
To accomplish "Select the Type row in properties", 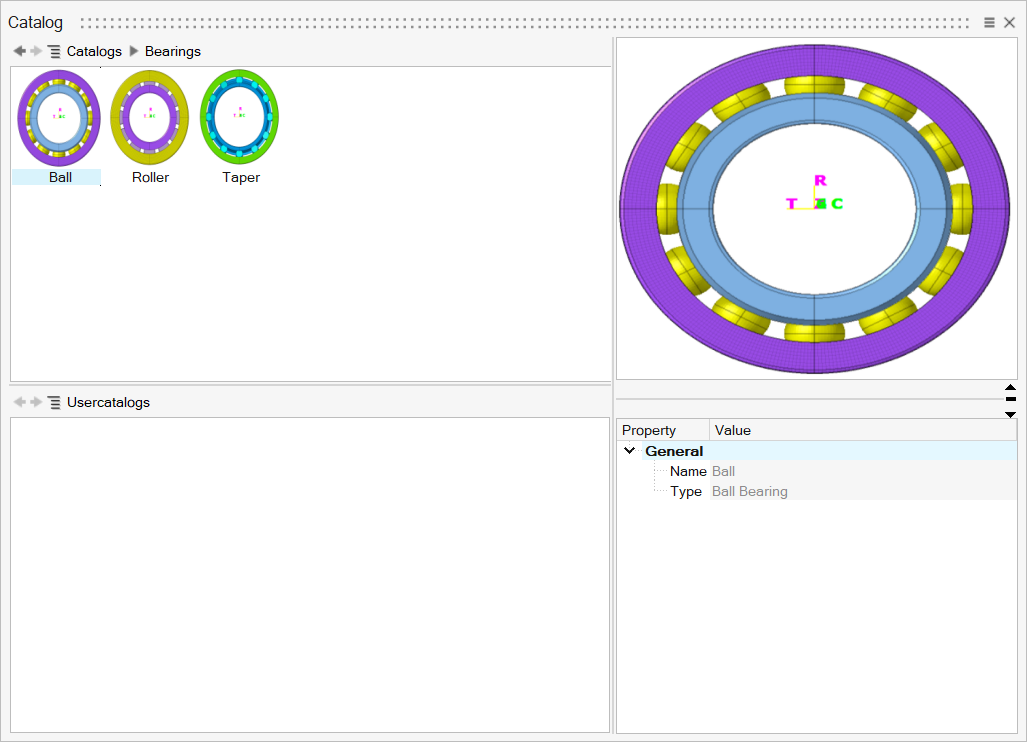I will 686,491.
